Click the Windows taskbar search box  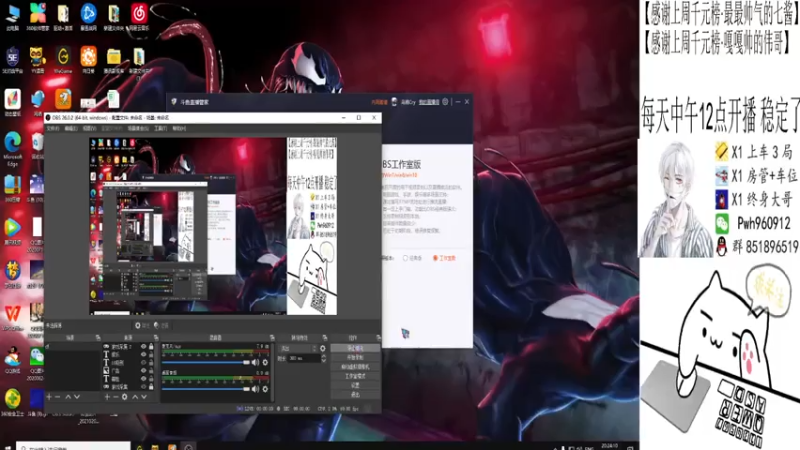73,446
